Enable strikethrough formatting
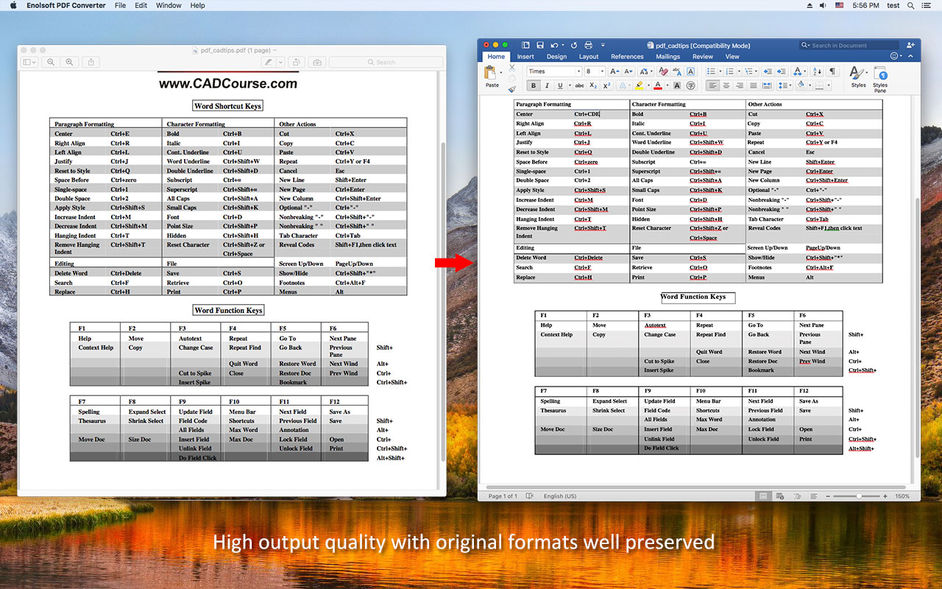The image size is (942, 589). pyautogui.click(x=580, y=85)
